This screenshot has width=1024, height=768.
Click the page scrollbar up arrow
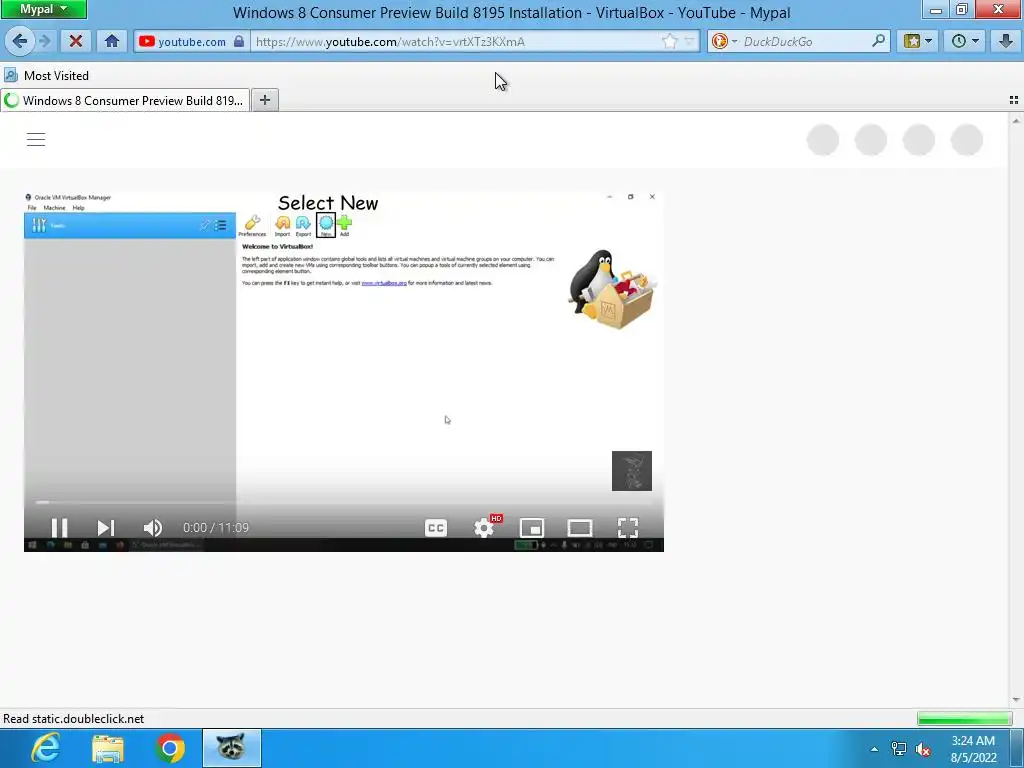[1016, 121]
